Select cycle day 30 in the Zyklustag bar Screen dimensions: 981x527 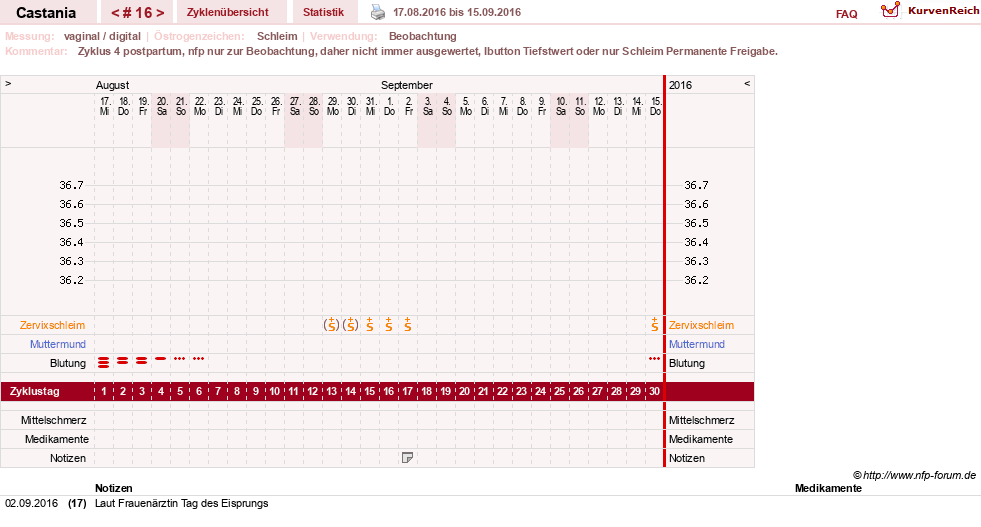[x=654, y=391]
